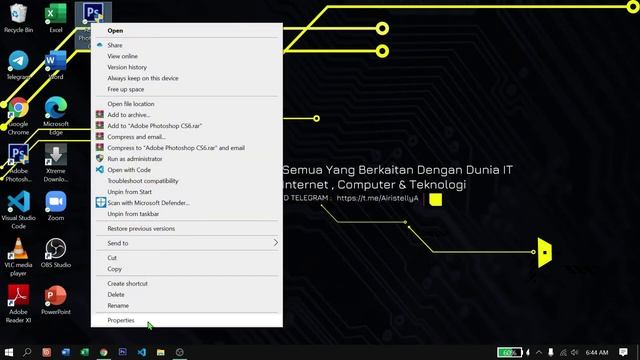Screen dimensions: 640x360
Task: Open the Wi-Fi network tray icon
Action: [563, 352]
